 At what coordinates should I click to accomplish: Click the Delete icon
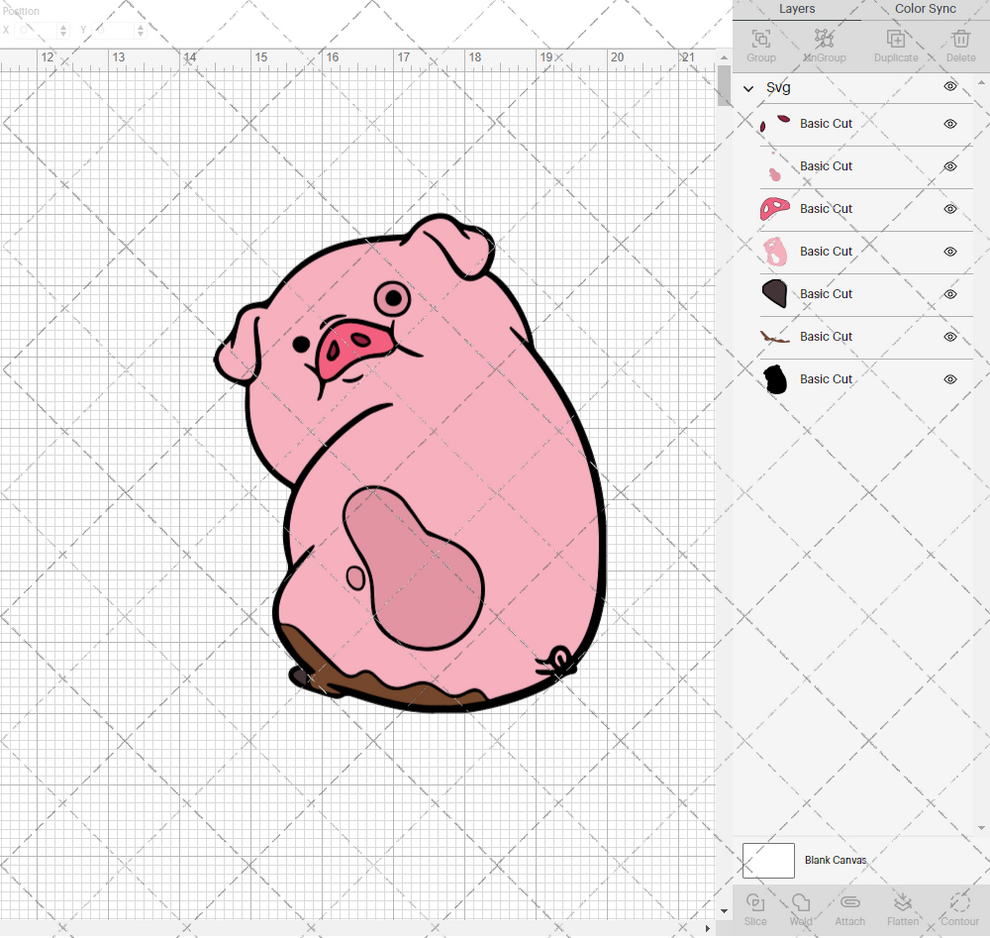point(960,45)
